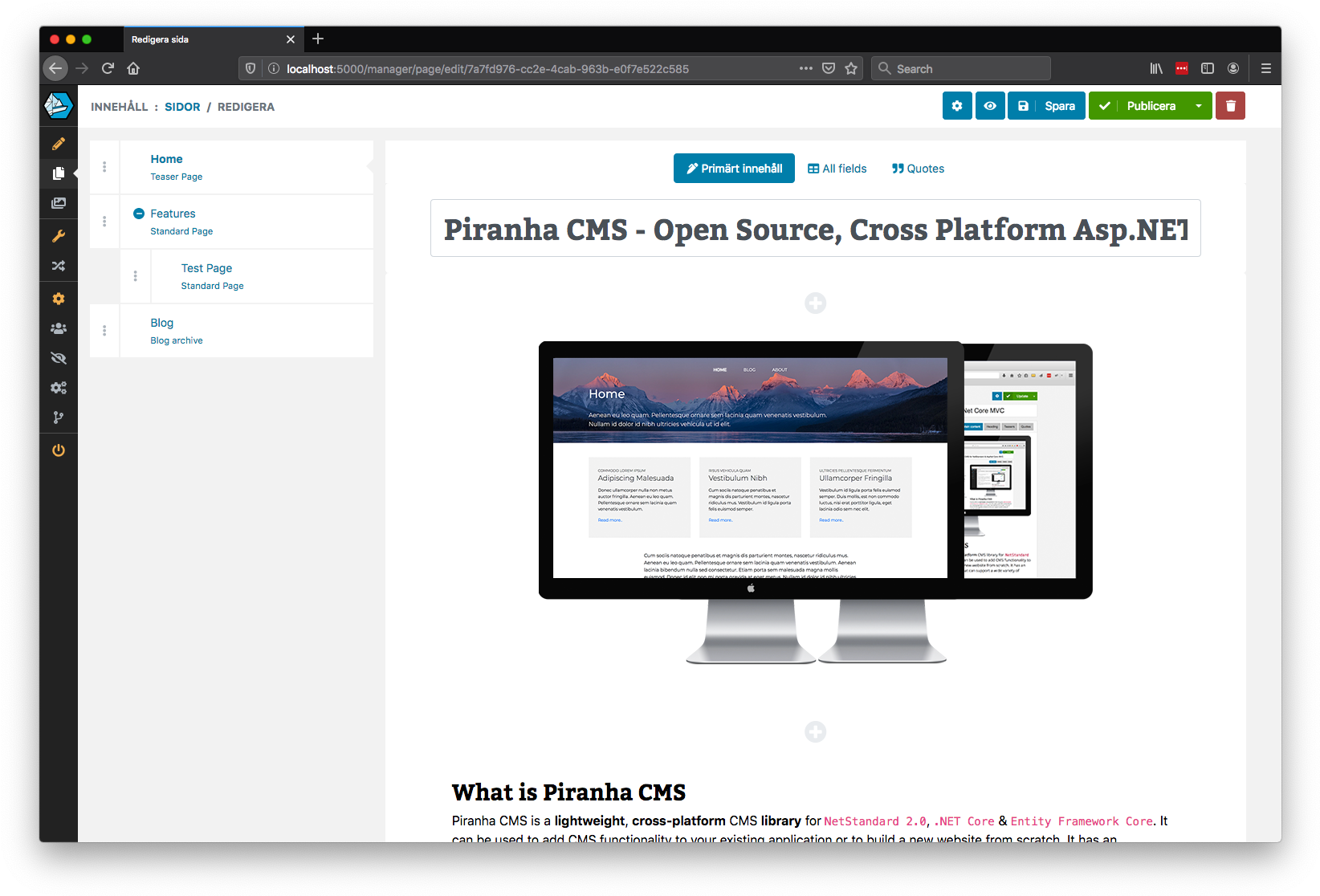
Task: Click the Publicera button
Action: coord(1139,106)
